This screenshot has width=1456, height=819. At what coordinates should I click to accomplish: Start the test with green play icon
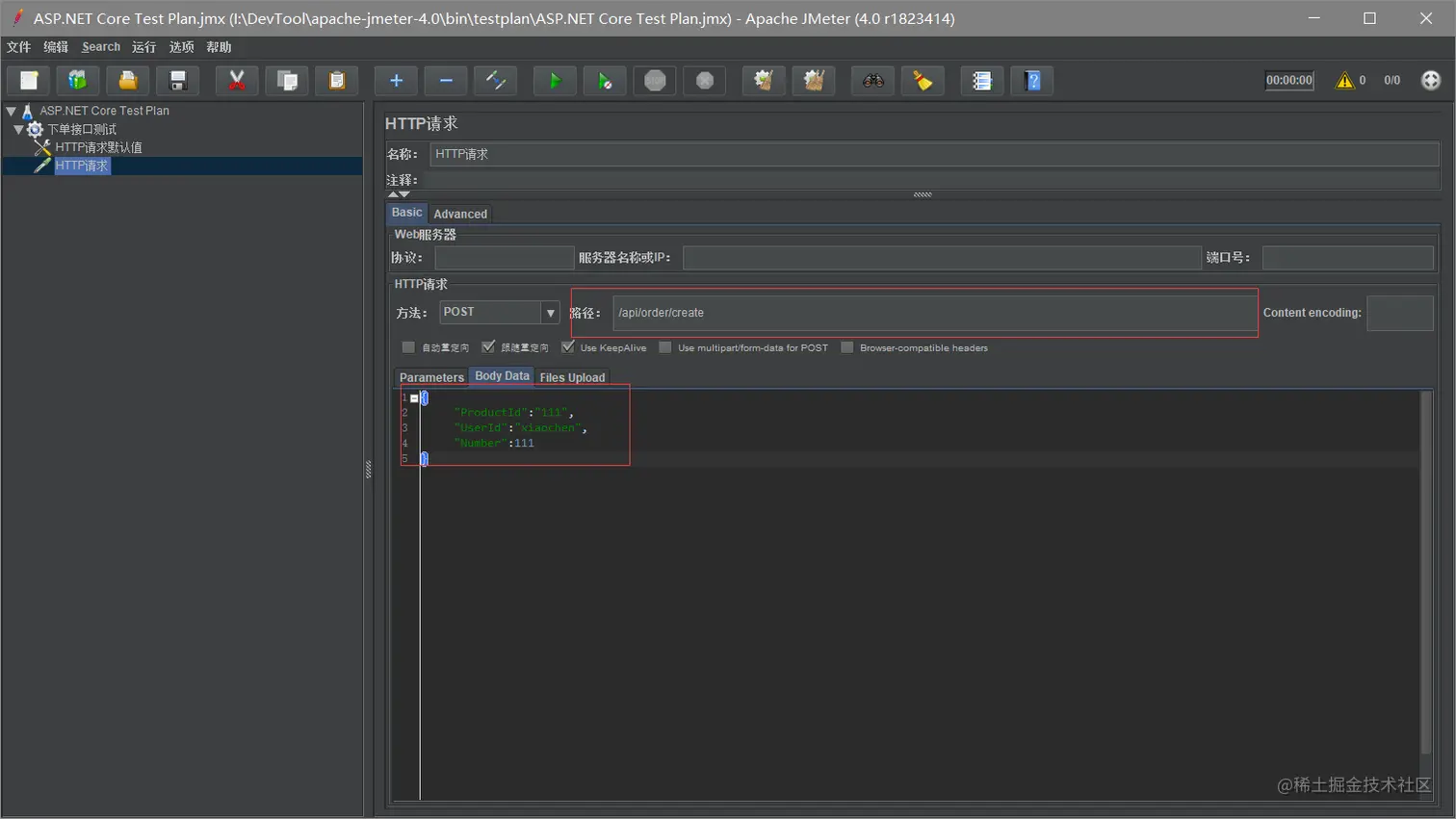(555, 81)
